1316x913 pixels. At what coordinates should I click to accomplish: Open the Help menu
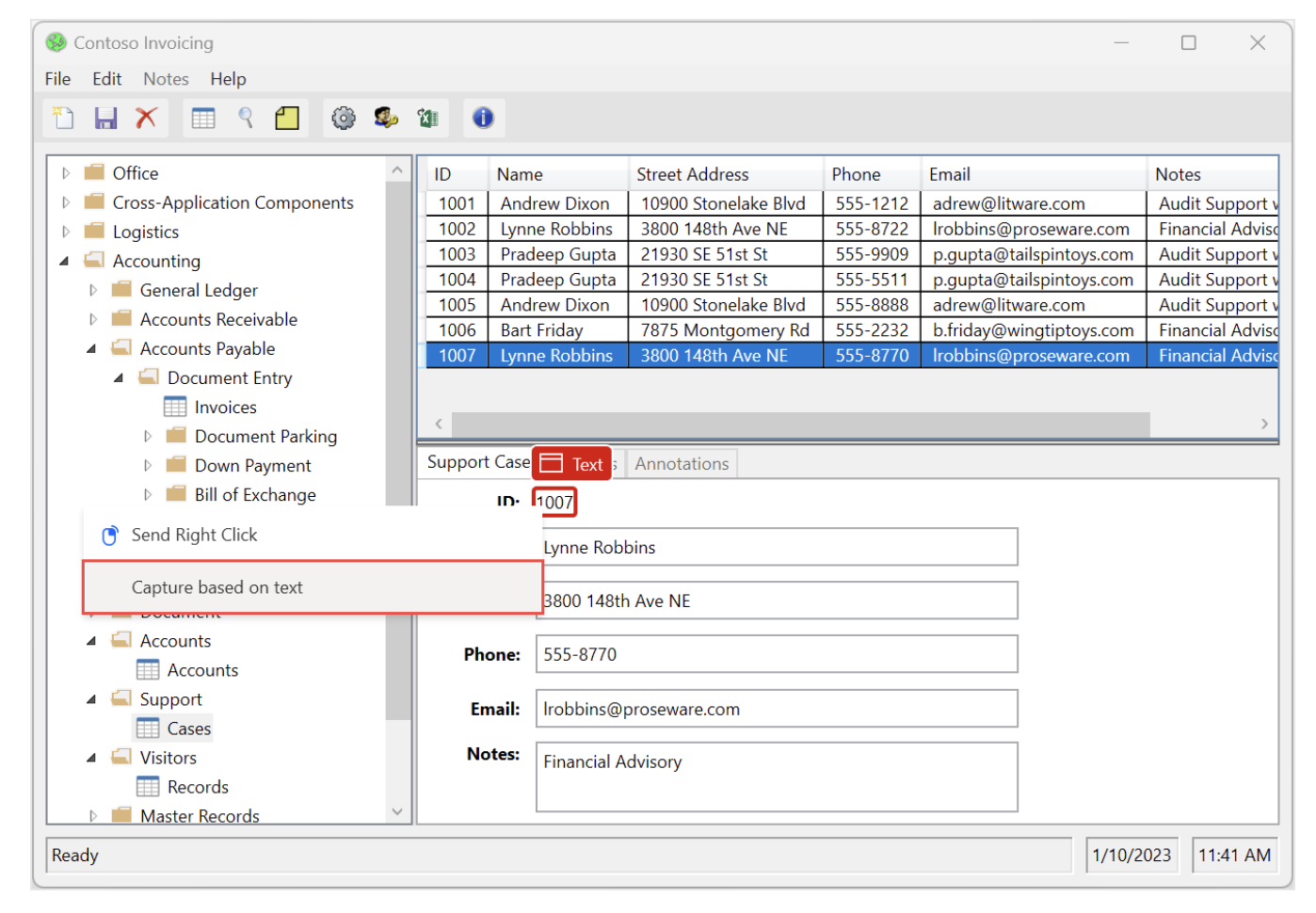[228, 79]
